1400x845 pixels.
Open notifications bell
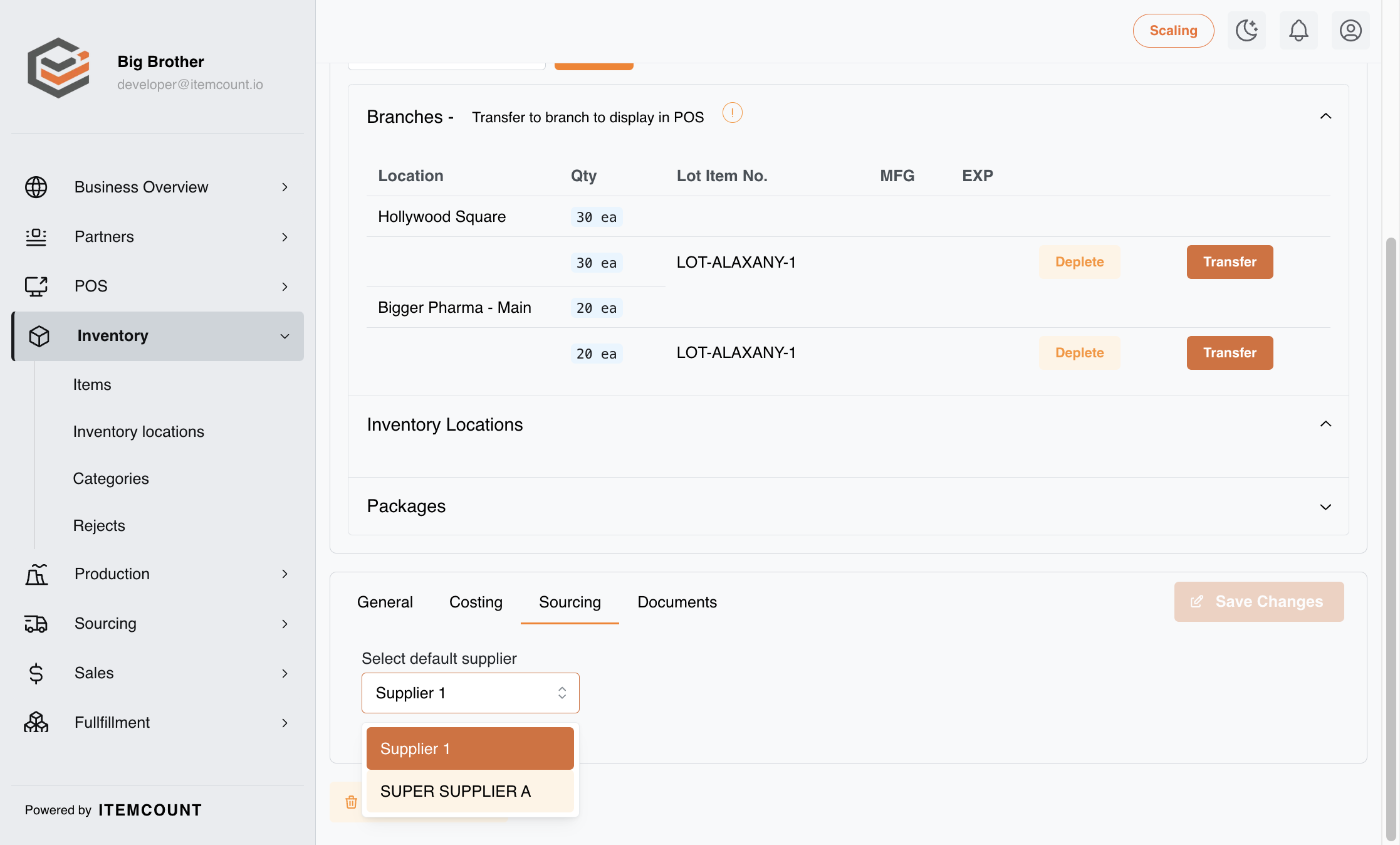[x=1298, y=30]
